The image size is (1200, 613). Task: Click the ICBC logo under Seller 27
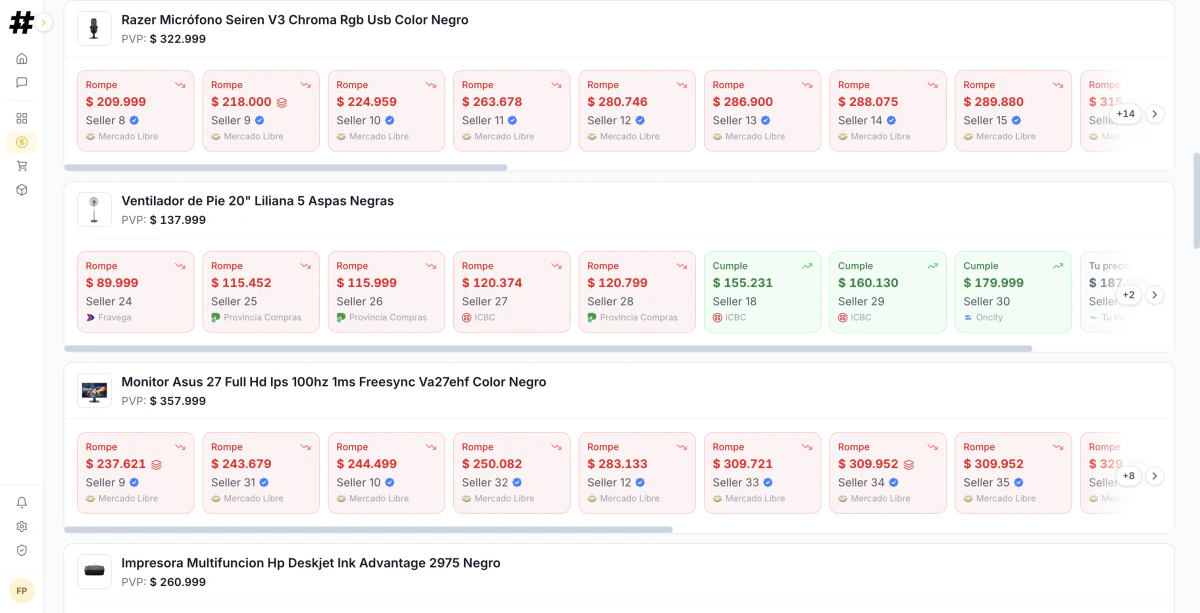[466, 318]
